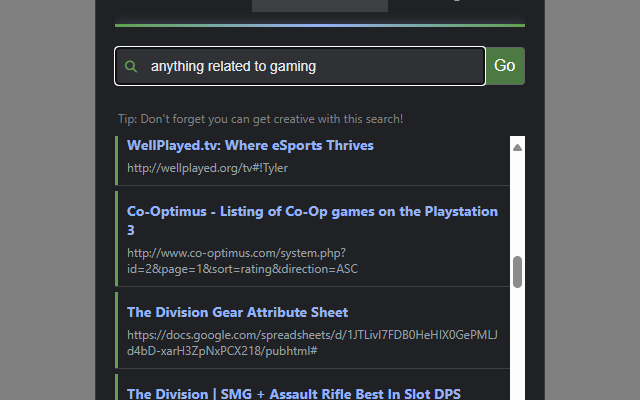Screen dimensions: 640x400
Task: Click the co-optimus.com/system.php URL text
Action: pos(242,261)
